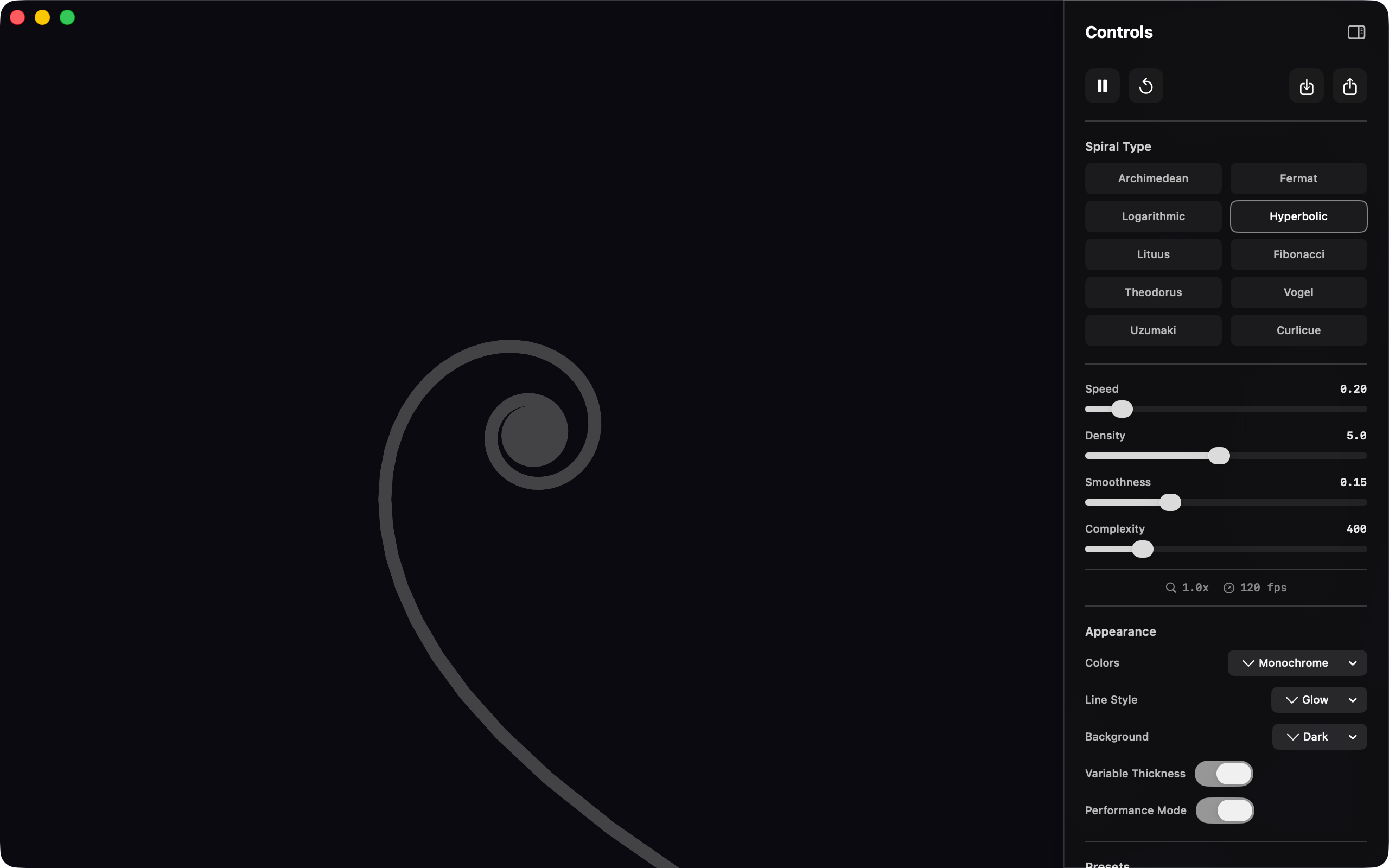Click the Spiral Type heading
Screen dimensions: 1389x868
click(1118, 146)
